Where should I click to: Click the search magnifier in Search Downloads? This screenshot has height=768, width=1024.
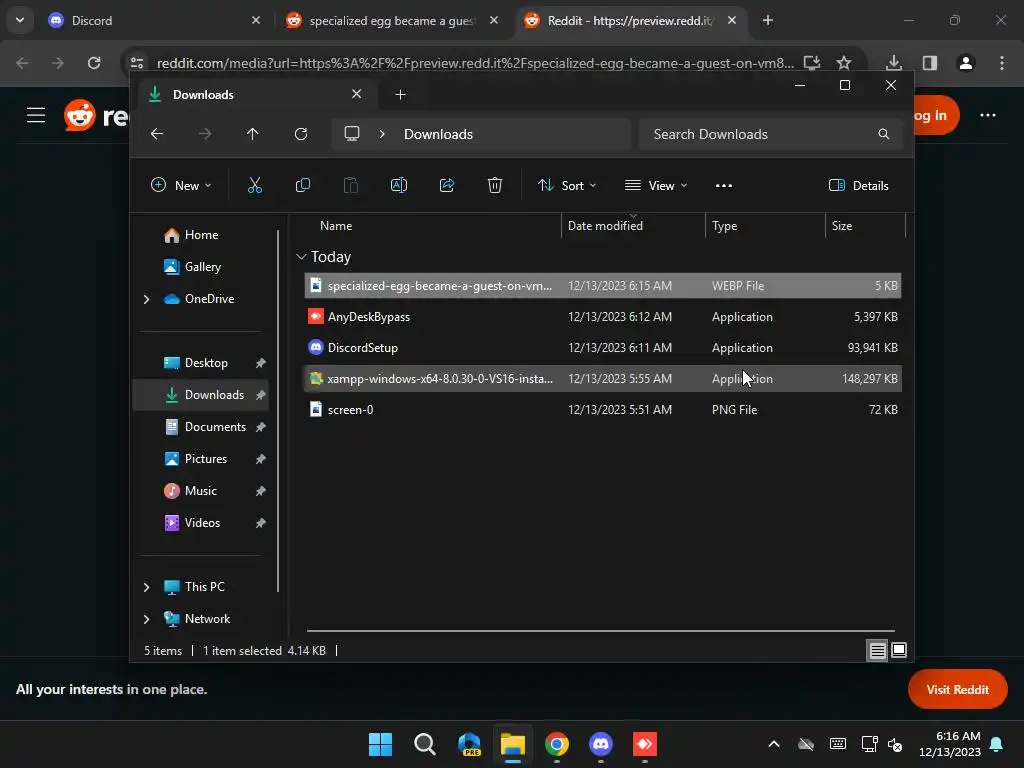click(x=884, y=134)
